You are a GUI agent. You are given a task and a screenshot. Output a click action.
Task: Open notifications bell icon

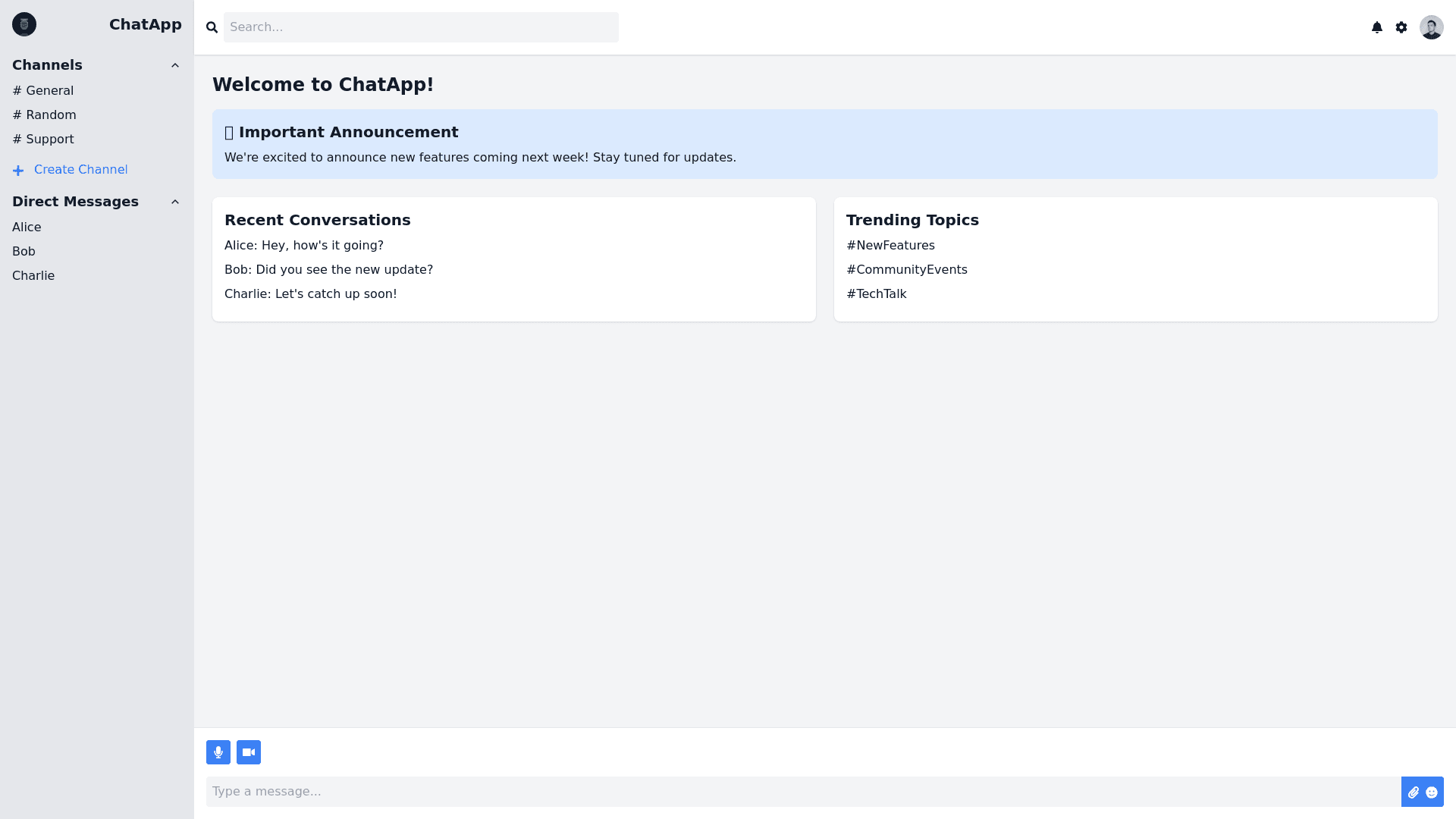pos(1377,27)
